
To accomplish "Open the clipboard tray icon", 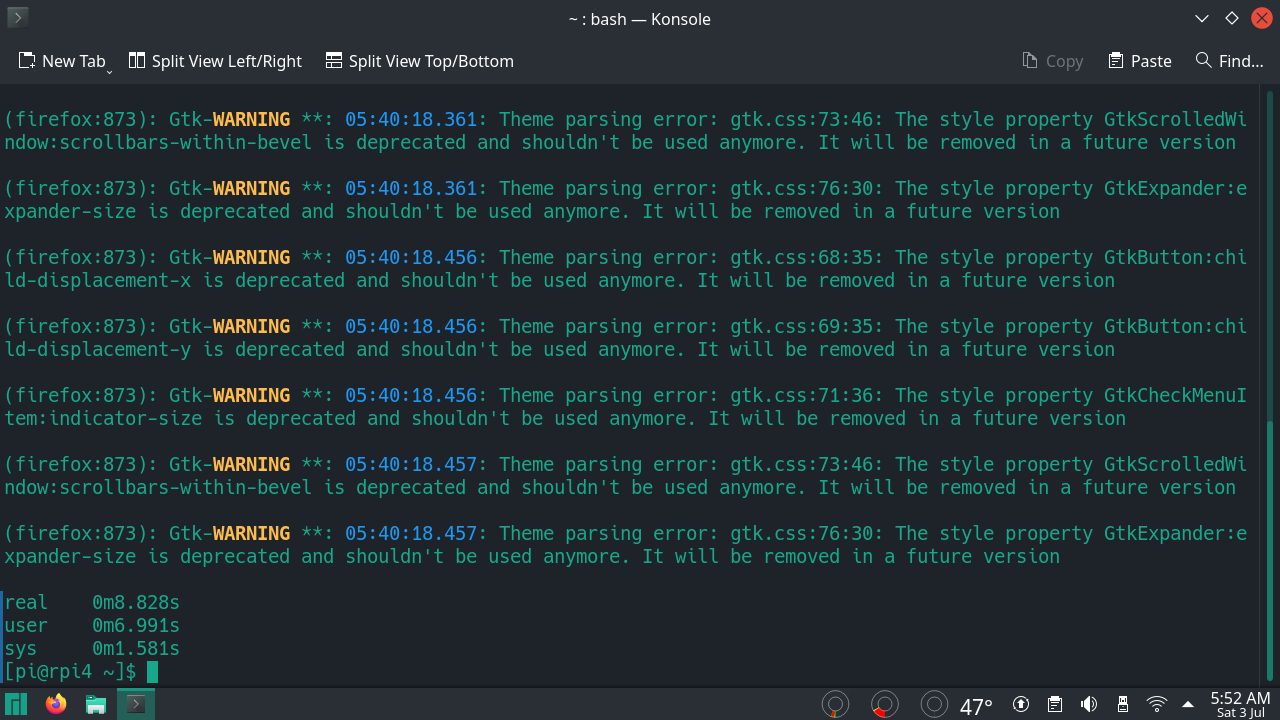I will coord(1055,705).
